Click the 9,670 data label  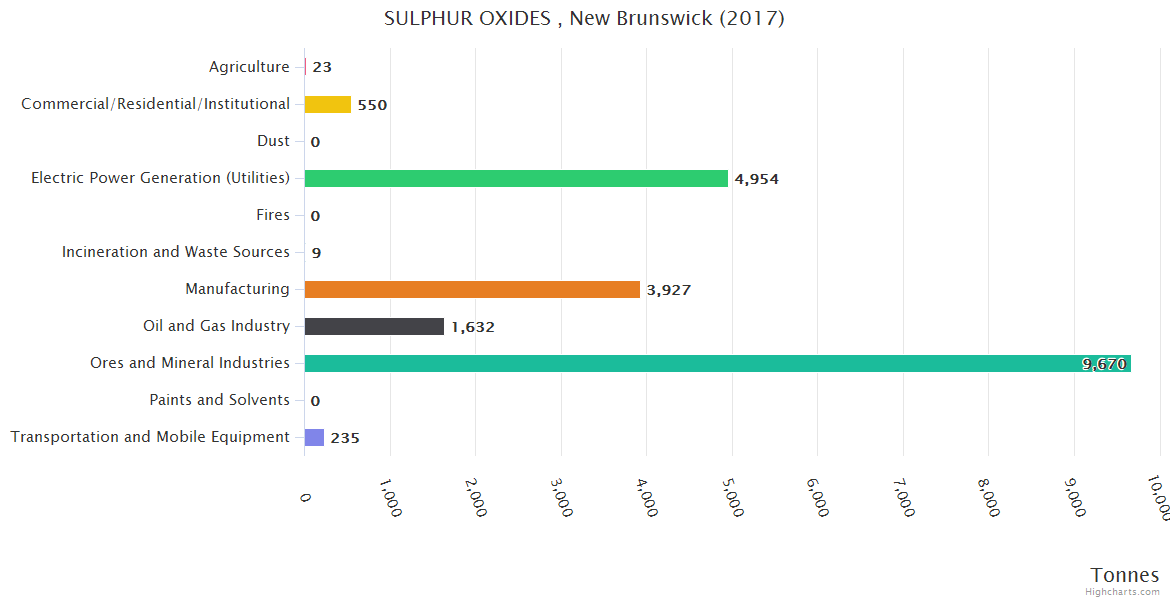pos(1103,365)
